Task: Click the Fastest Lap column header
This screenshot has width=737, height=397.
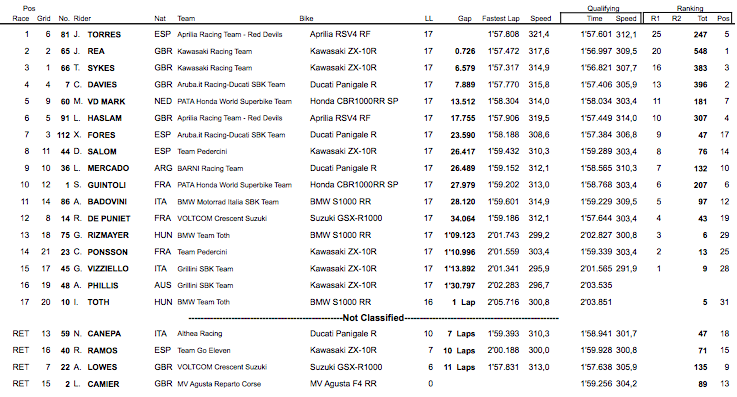Action: pos(501,18)
